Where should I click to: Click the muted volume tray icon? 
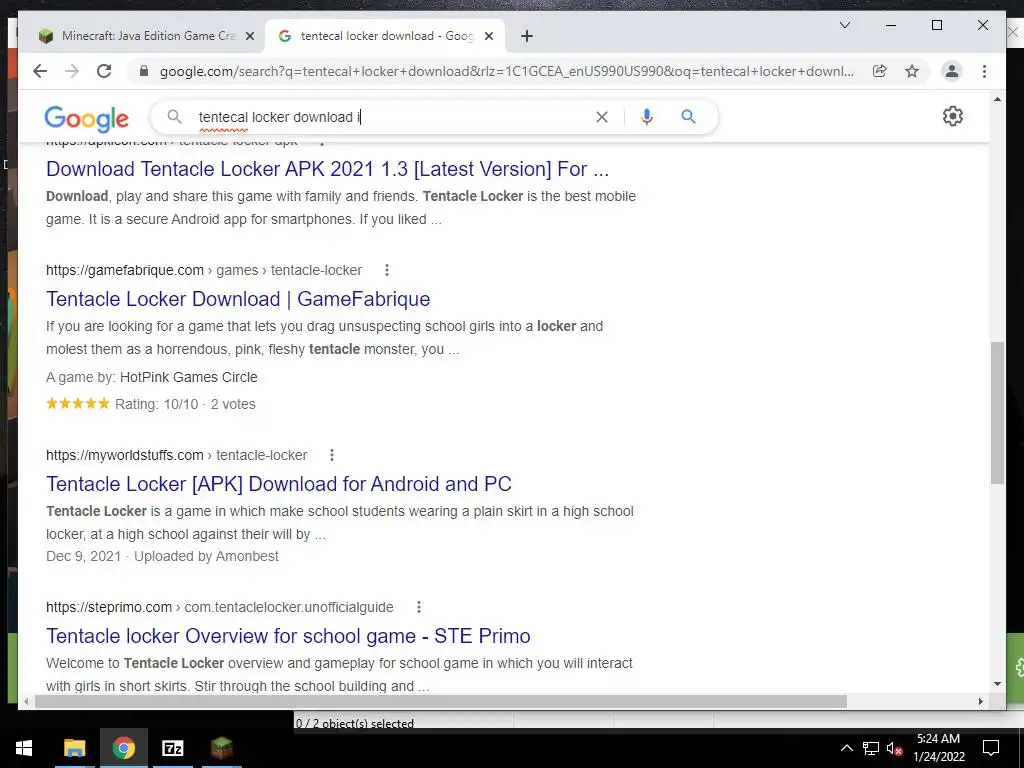(895, 748)
